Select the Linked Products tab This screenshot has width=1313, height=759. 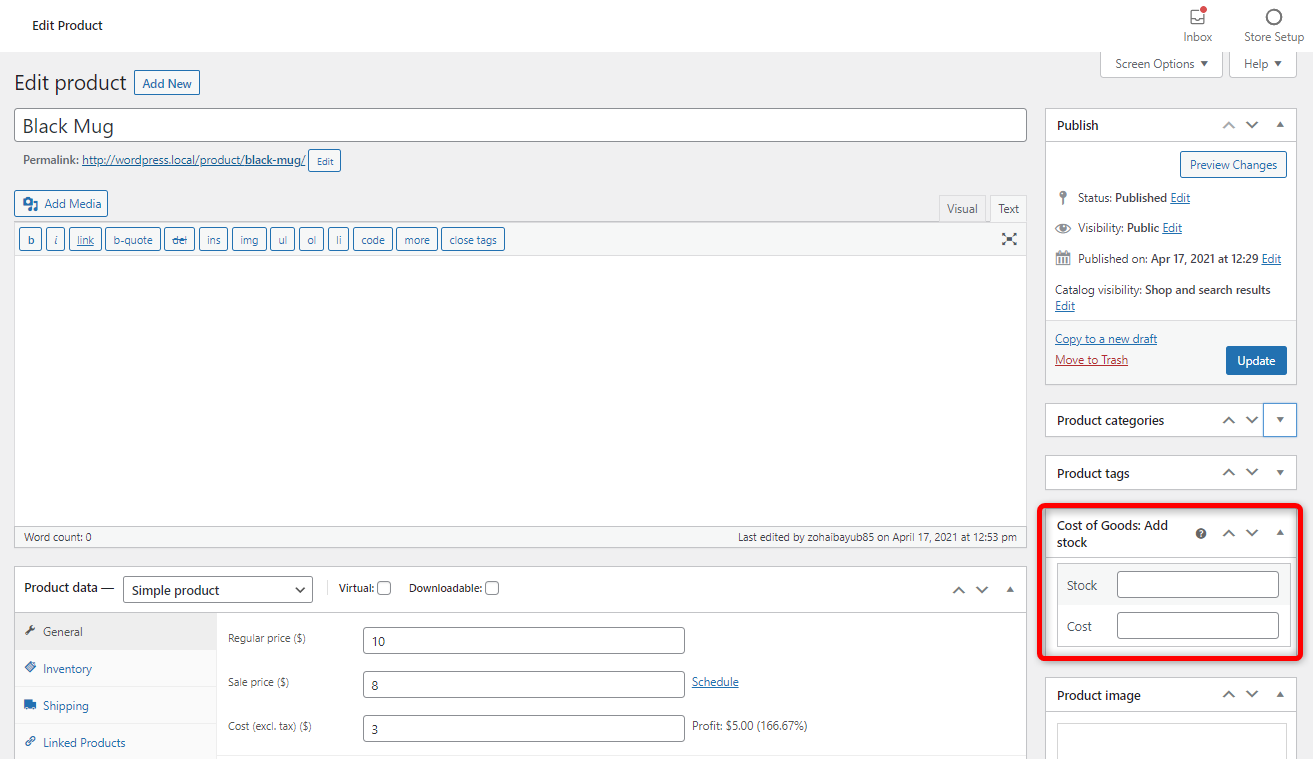pos(115,743)
